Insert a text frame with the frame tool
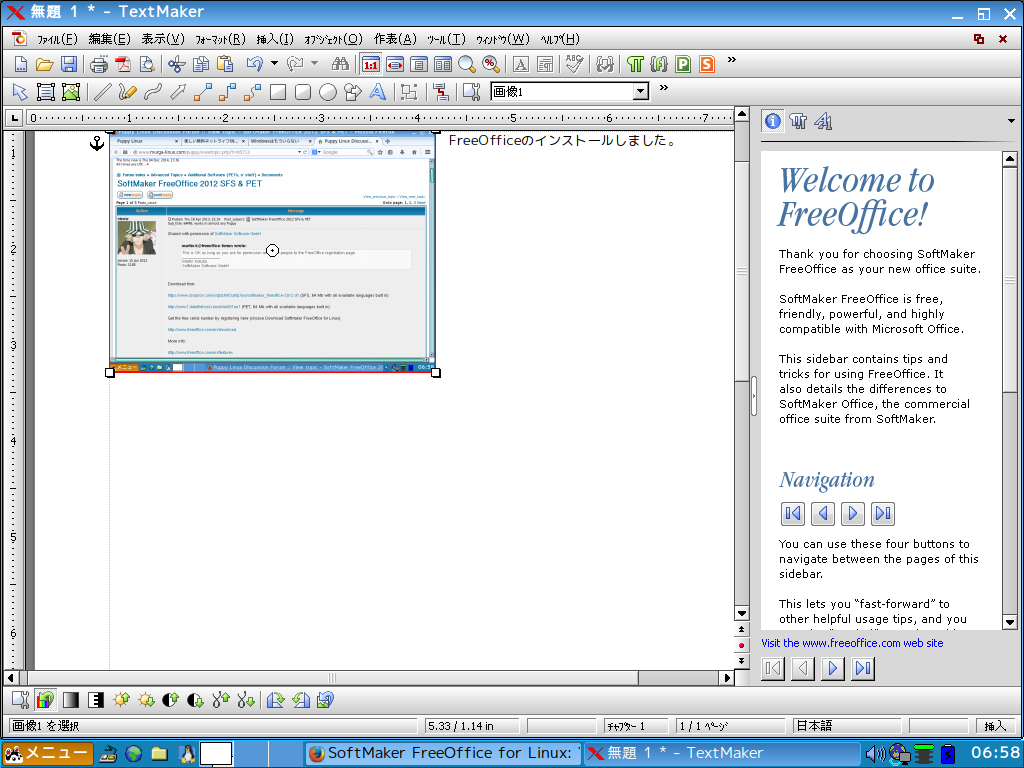The height and width of the screenshot is (768, 1024). pos(45,92)
